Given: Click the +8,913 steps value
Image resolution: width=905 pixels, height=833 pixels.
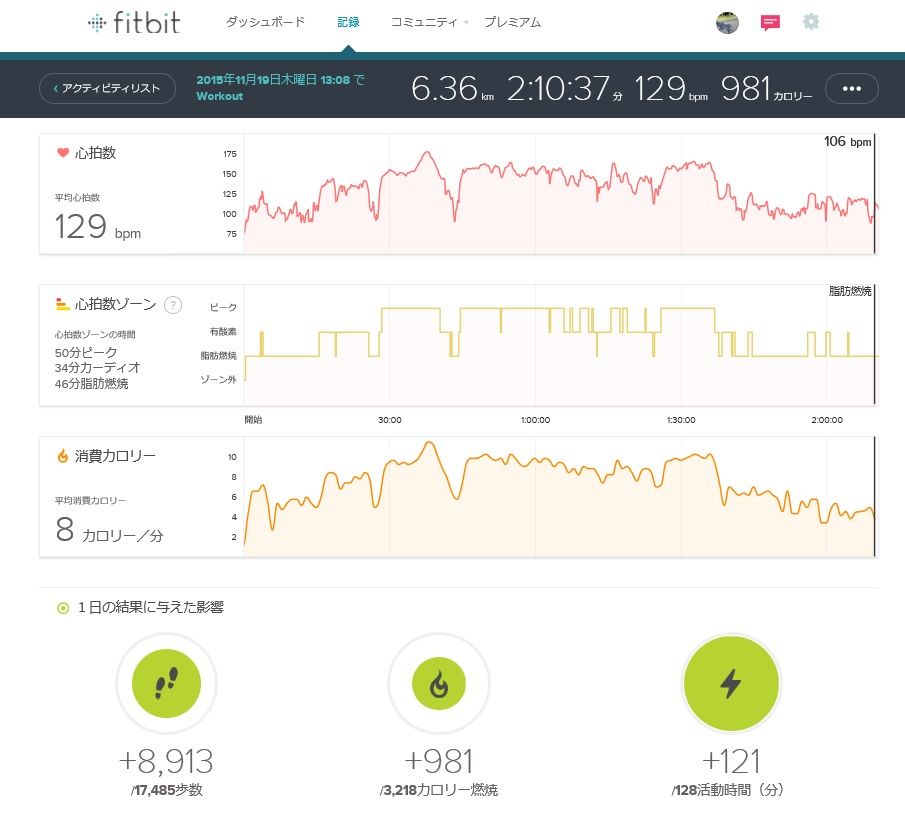Looking at the screenshot, I should point(166,761).
